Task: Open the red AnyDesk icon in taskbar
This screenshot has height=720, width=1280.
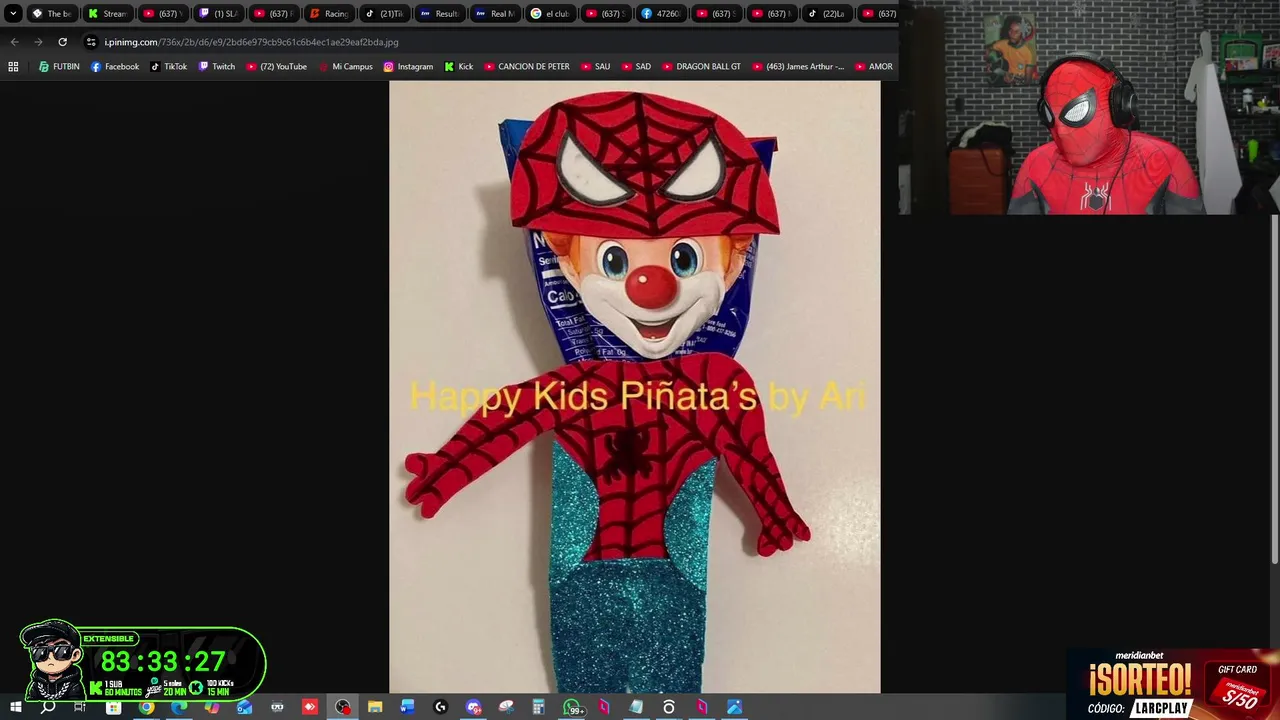Action: [x=310, y=707]
